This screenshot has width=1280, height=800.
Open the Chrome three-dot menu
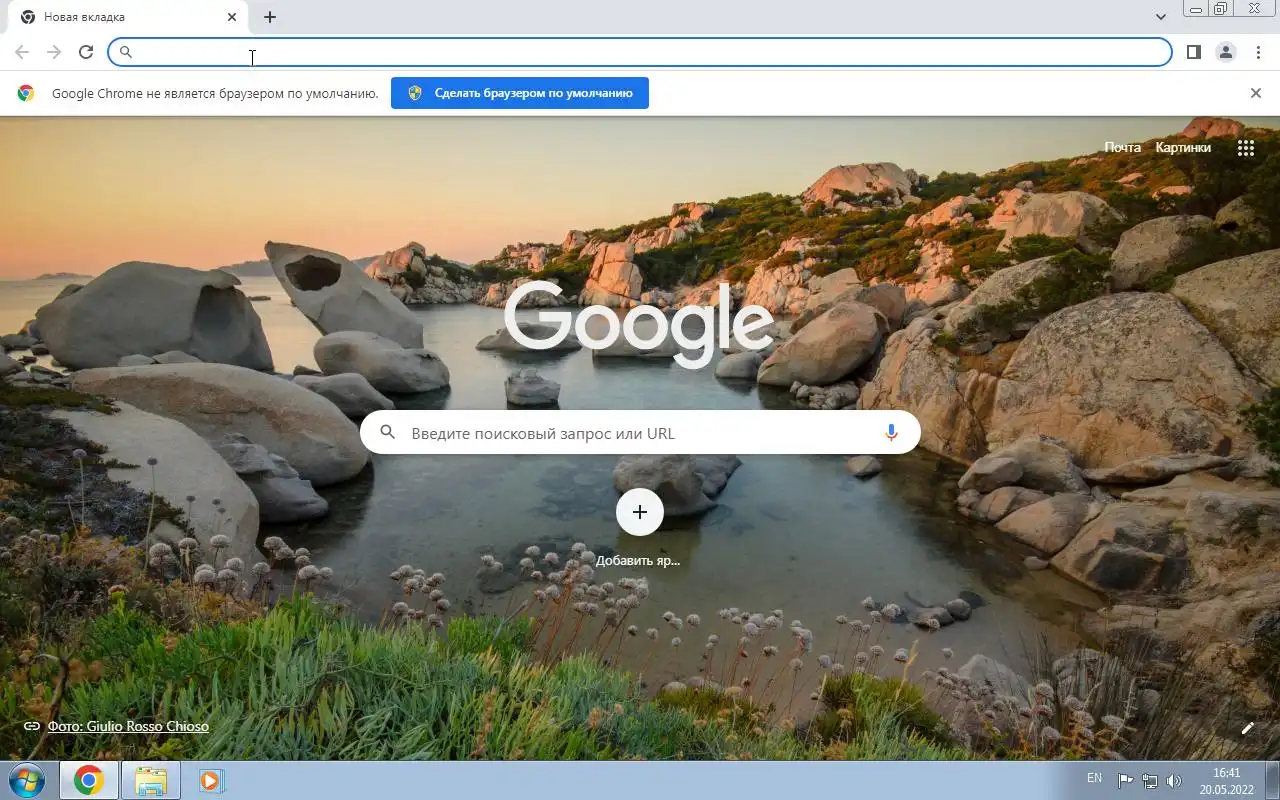click(x=1257, y=52)
